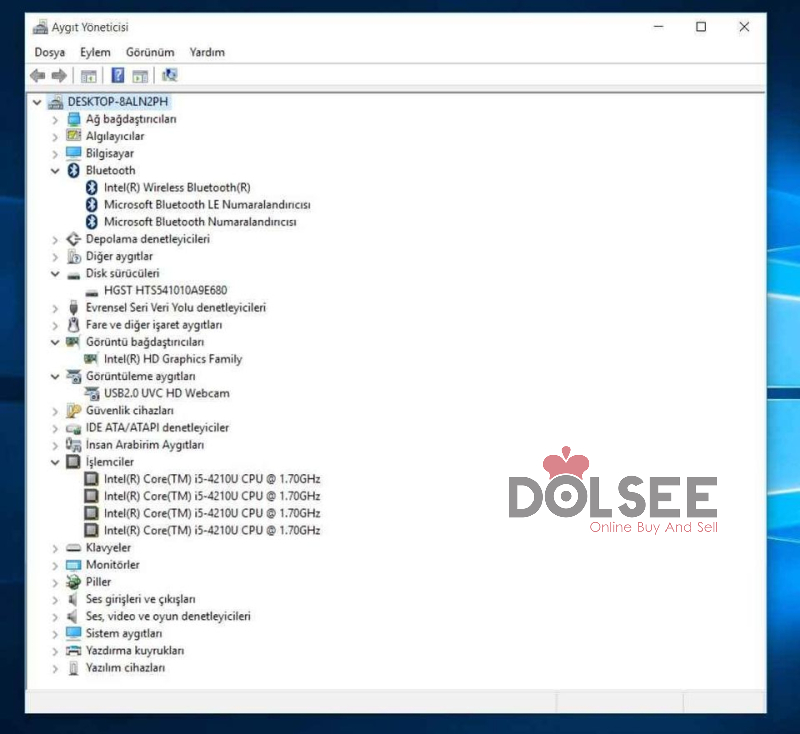The width and height of the screenshot is (800, 734).
Task: Select the first Intel Core i5-4210U processor entry
Action: point(211,479)
